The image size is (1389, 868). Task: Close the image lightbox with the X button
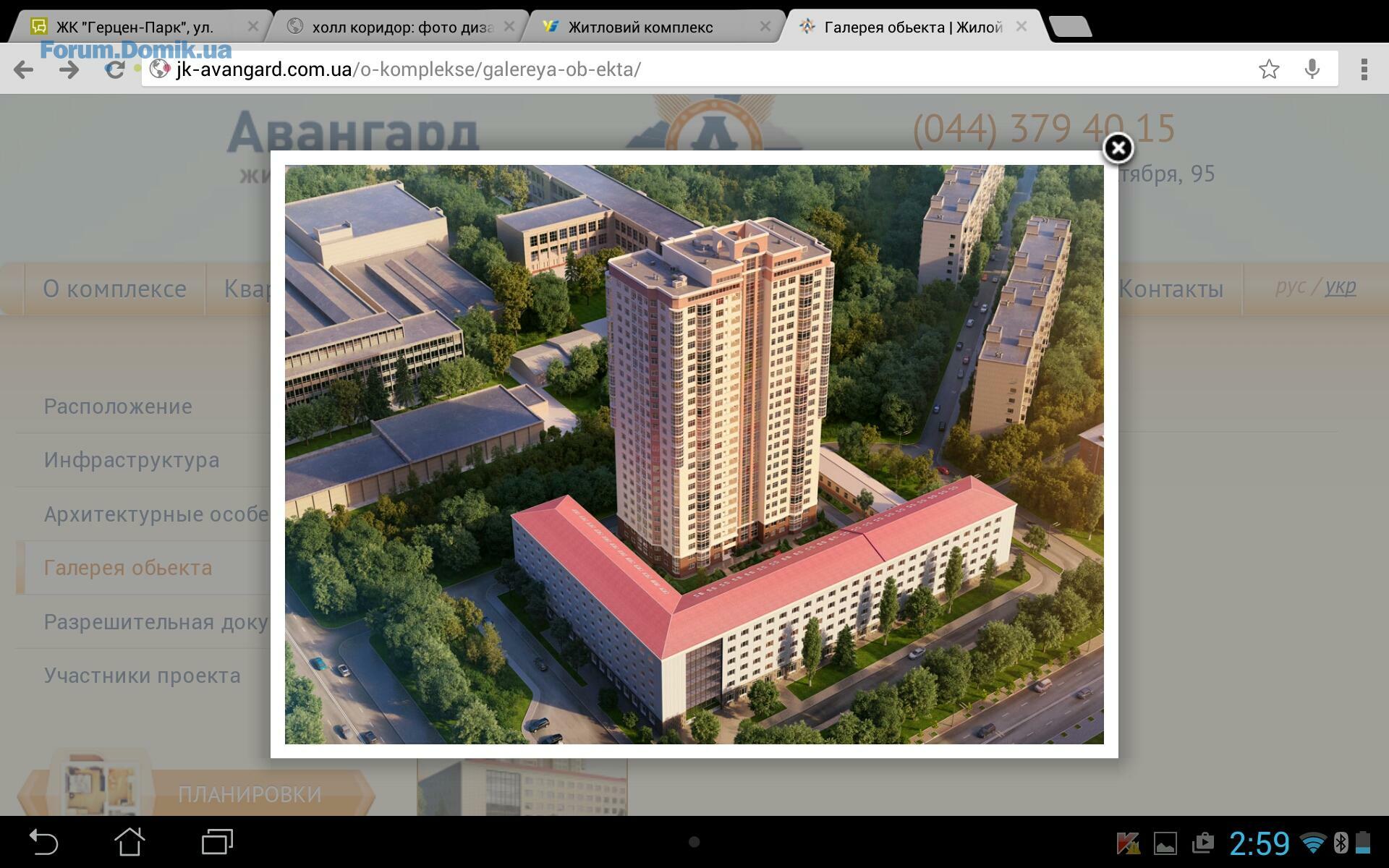tap(1118, 148)
